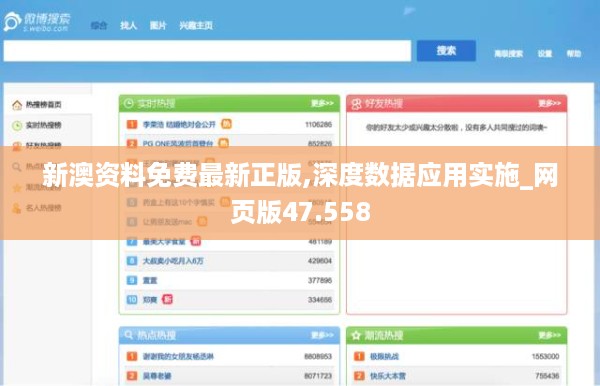Focus the main search input field
This screenshot has width=600, height=386.
click(207, 50)
